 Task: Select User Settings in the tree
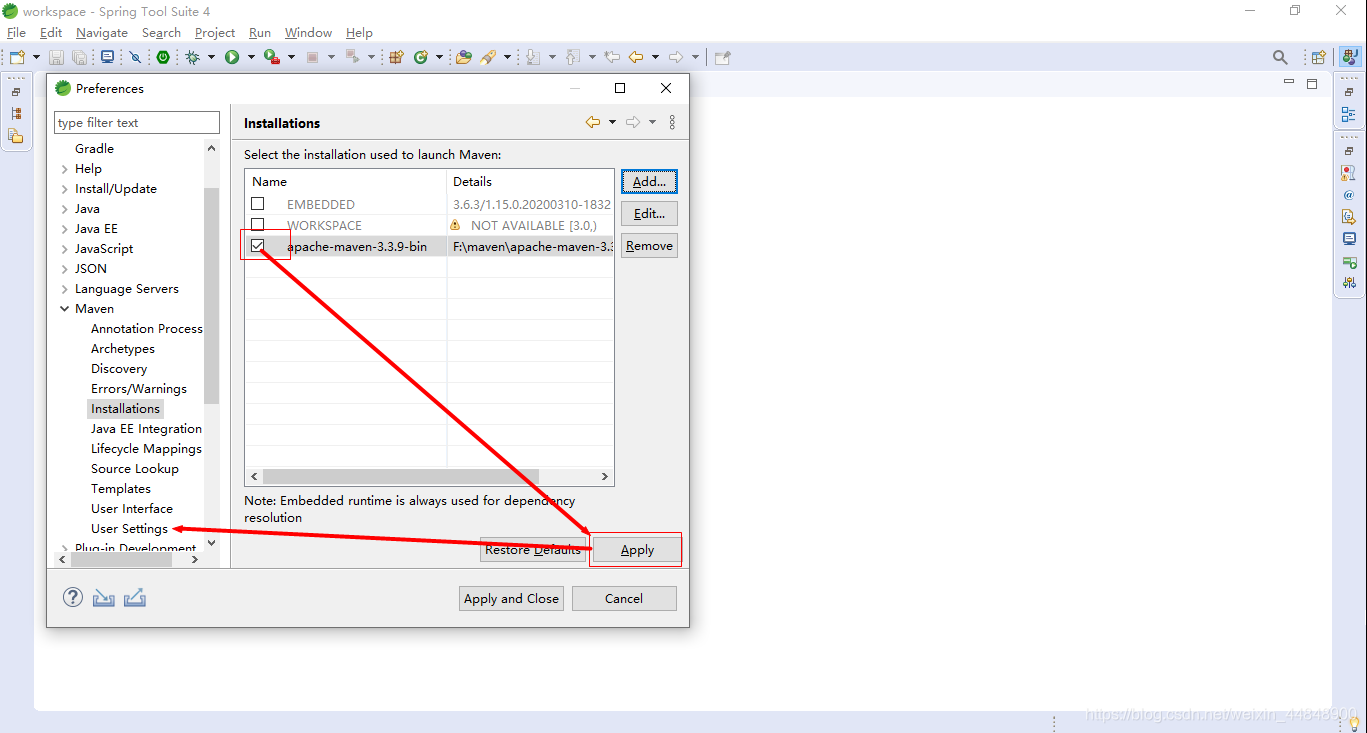pos(129,529)
